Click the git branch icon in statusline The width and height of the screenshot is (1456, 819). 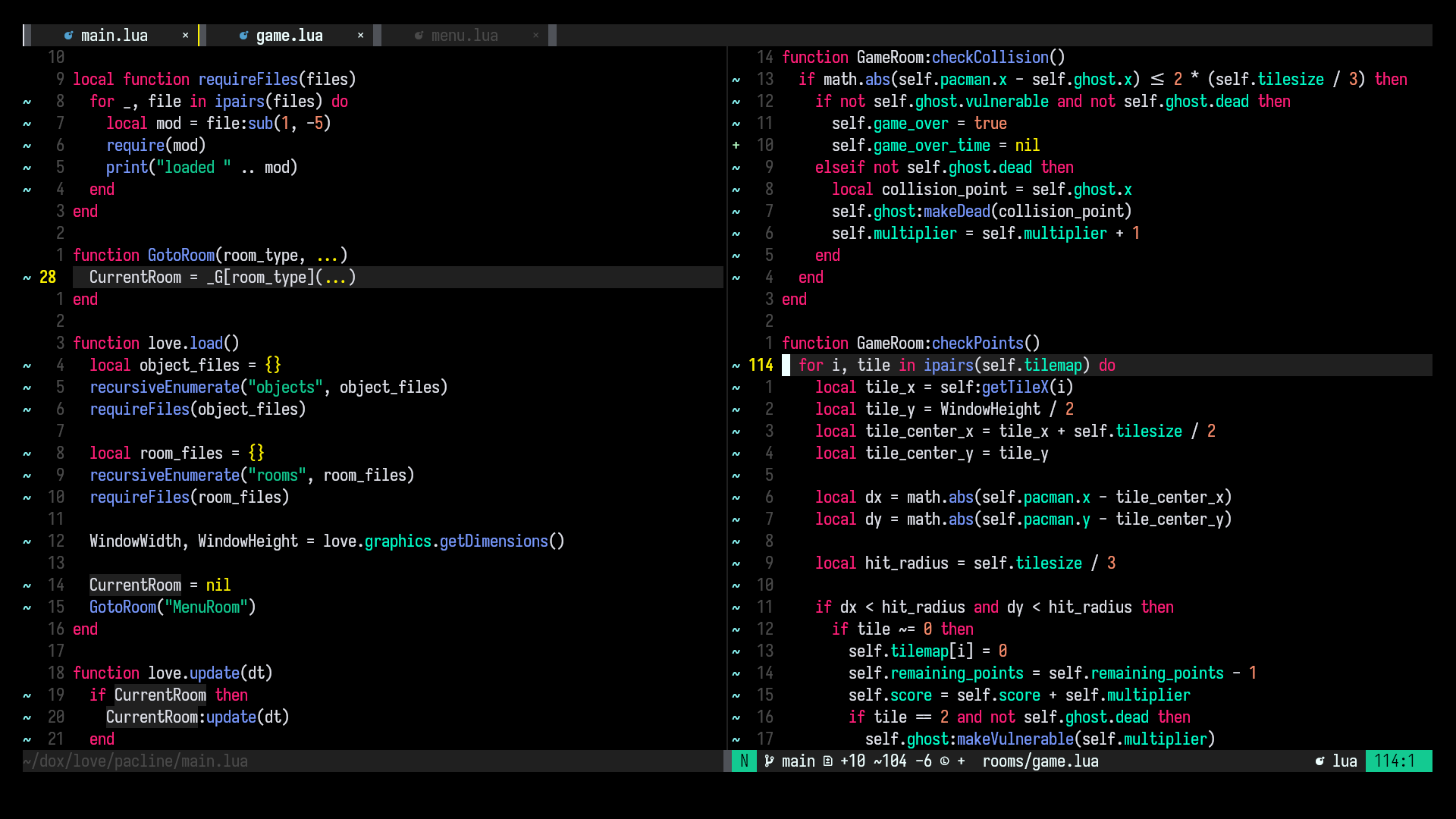[x=769, y=761]
